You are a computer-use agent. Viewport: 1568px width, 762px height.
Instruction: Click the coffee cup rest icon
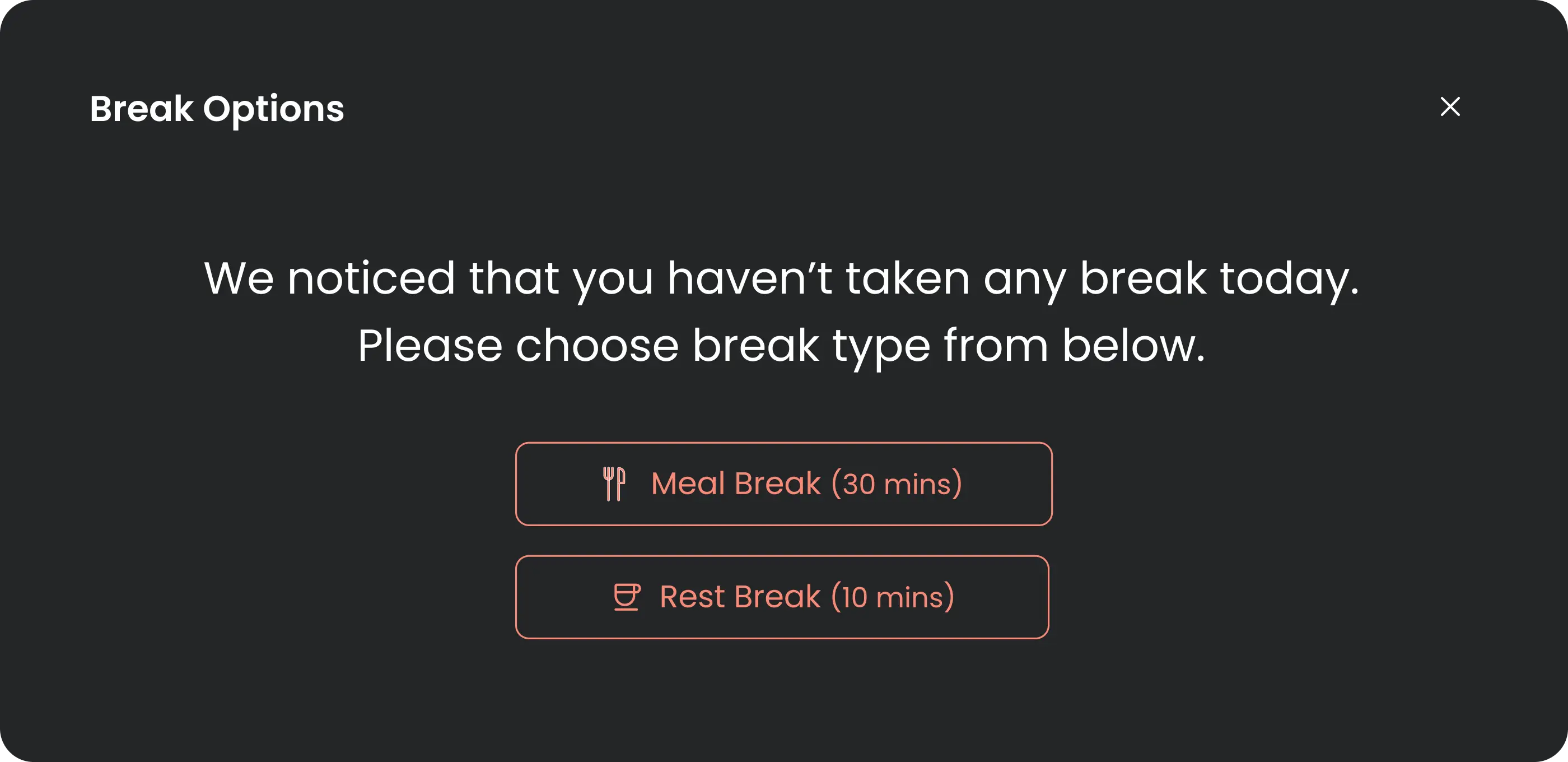pos(626,597)
